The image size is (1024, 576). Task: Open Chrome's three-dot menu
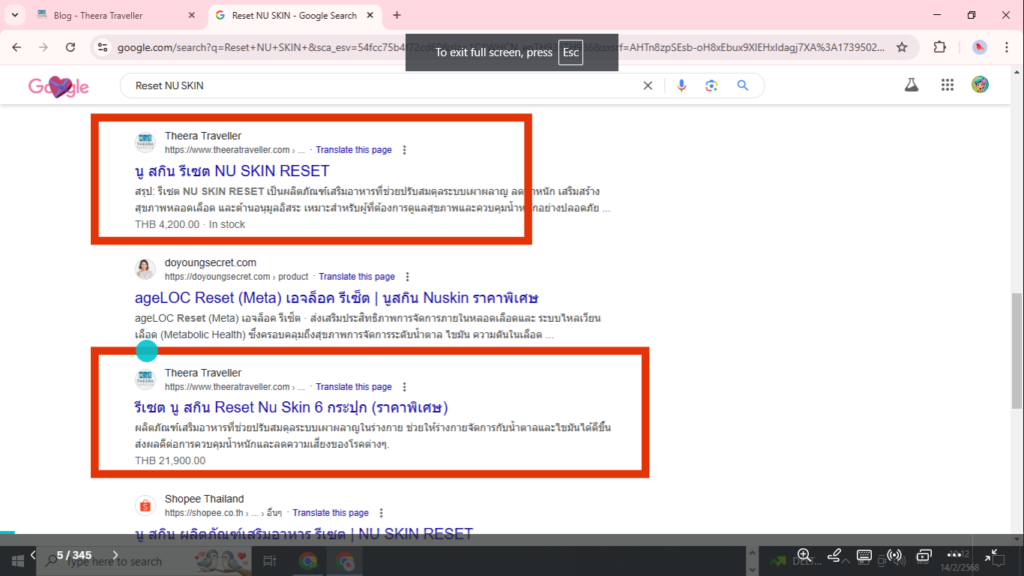(1006, 46)
